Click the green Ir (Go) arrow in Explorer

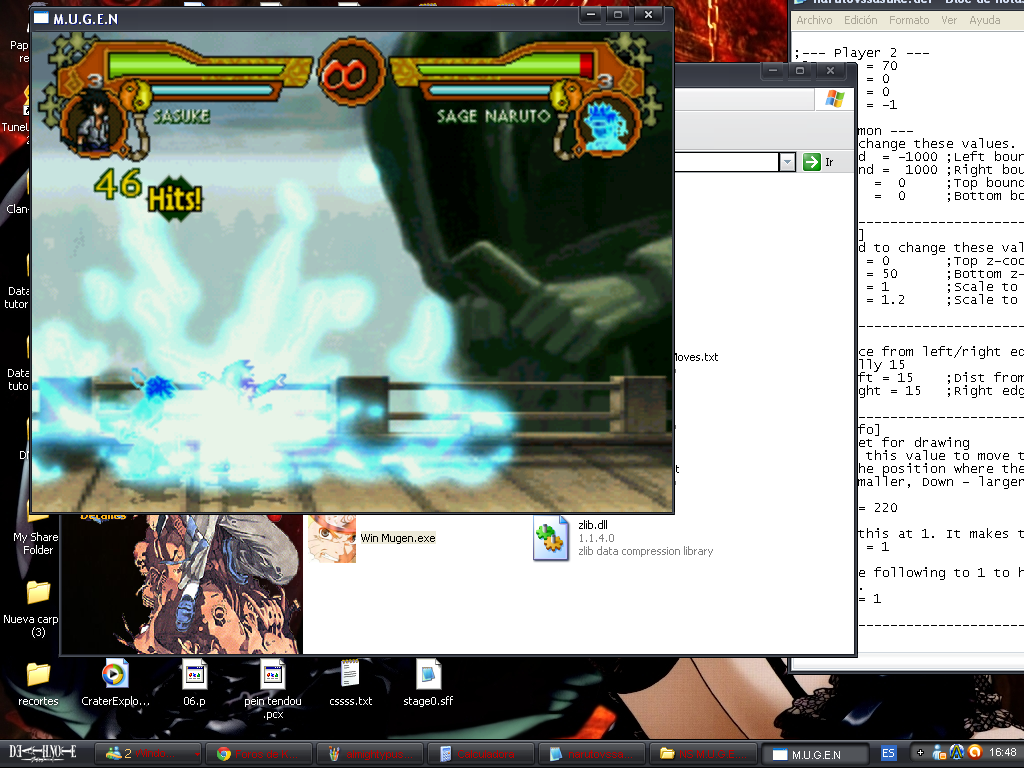pos(812,162)
